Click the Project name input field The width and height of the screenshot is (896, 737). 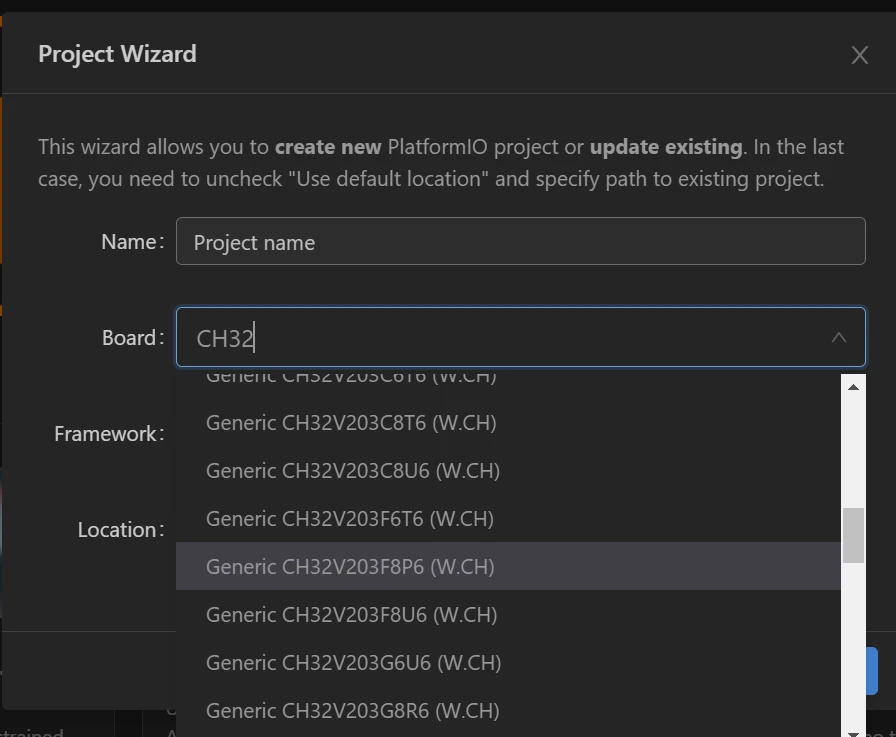(x=520, y=242)
